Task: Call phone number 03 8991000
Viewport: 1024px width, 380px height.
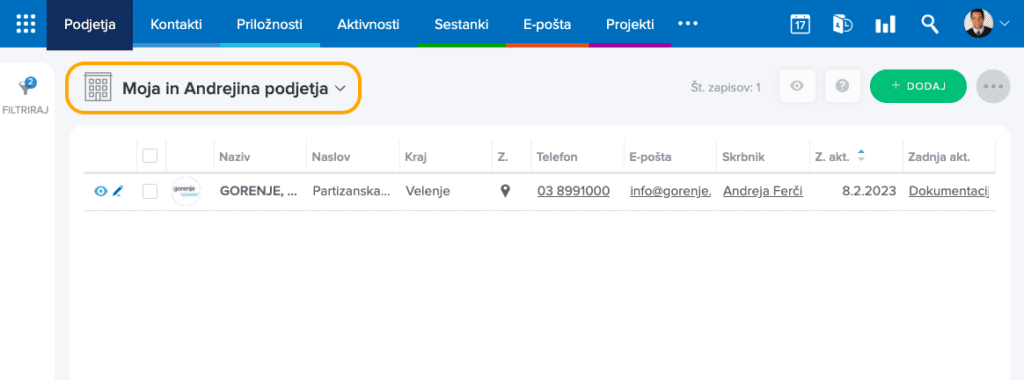Action: 573,191
